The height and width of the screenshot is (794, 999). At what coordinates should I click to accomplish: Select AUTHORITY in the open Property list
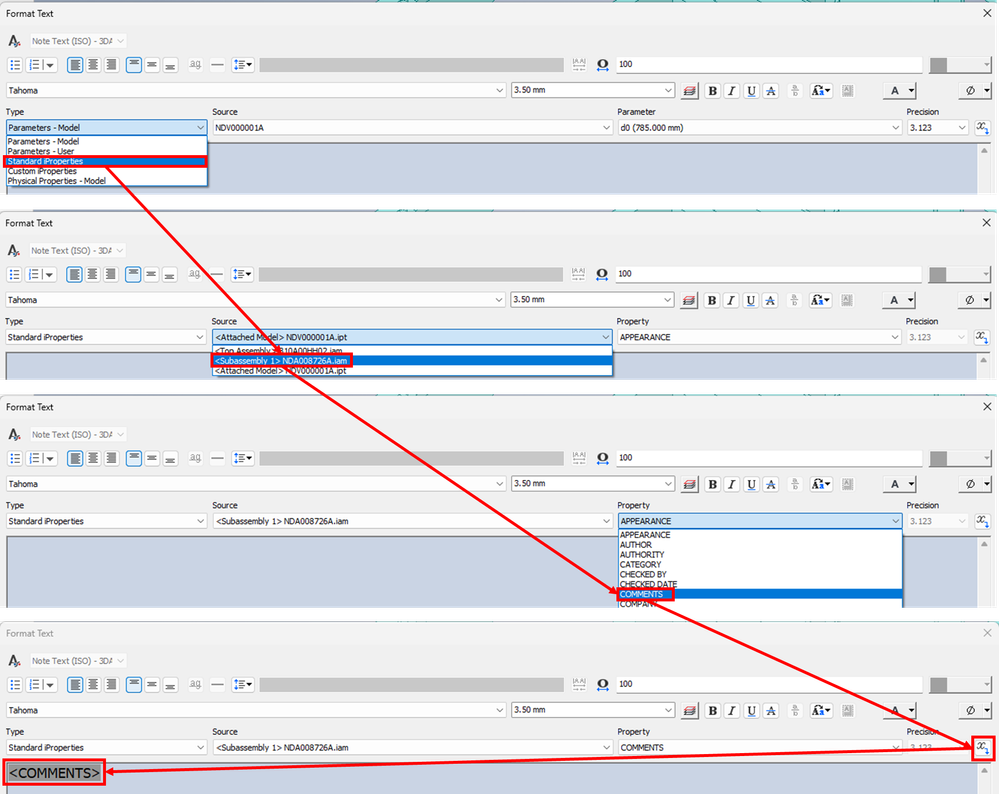click(x=760, y=554)
